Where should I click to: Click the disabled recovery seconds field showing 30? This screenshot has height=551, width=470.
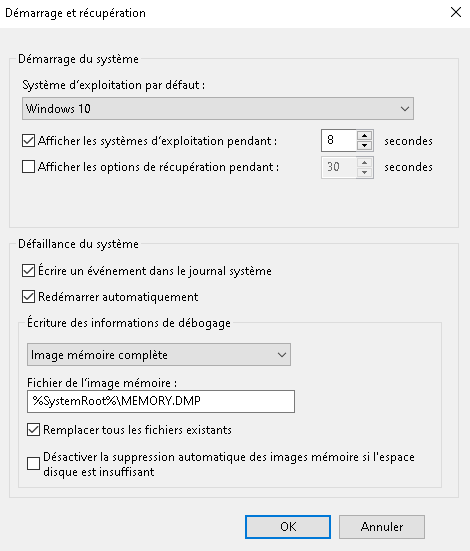(339, 167)
